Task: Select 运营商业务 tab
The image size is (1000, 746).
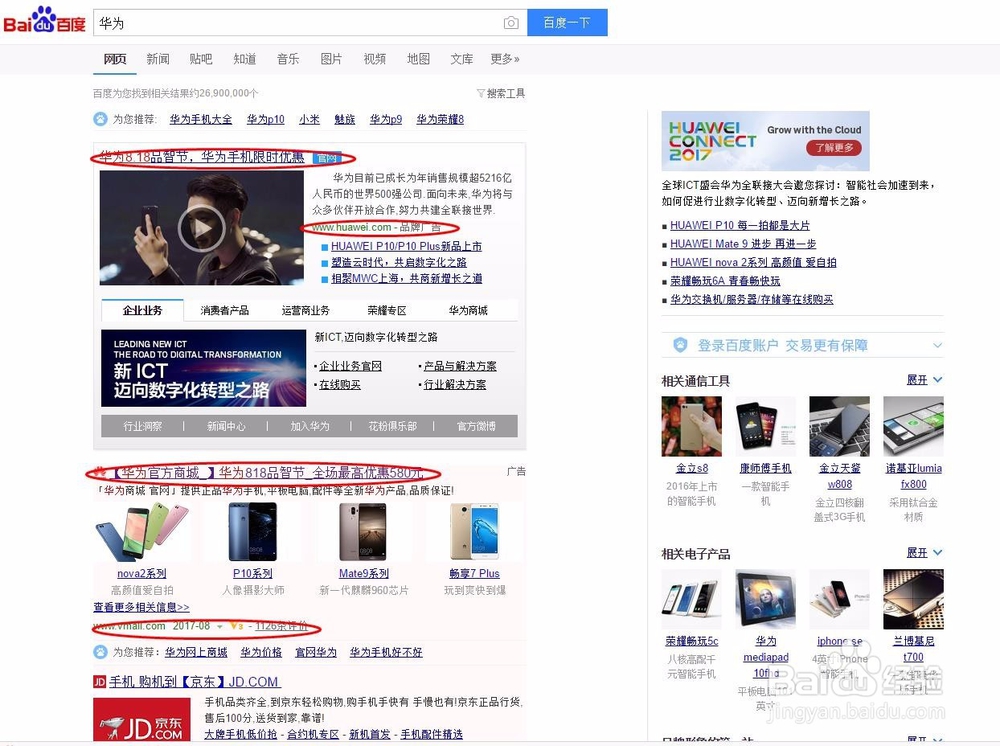Action: [x=305, y=310]
